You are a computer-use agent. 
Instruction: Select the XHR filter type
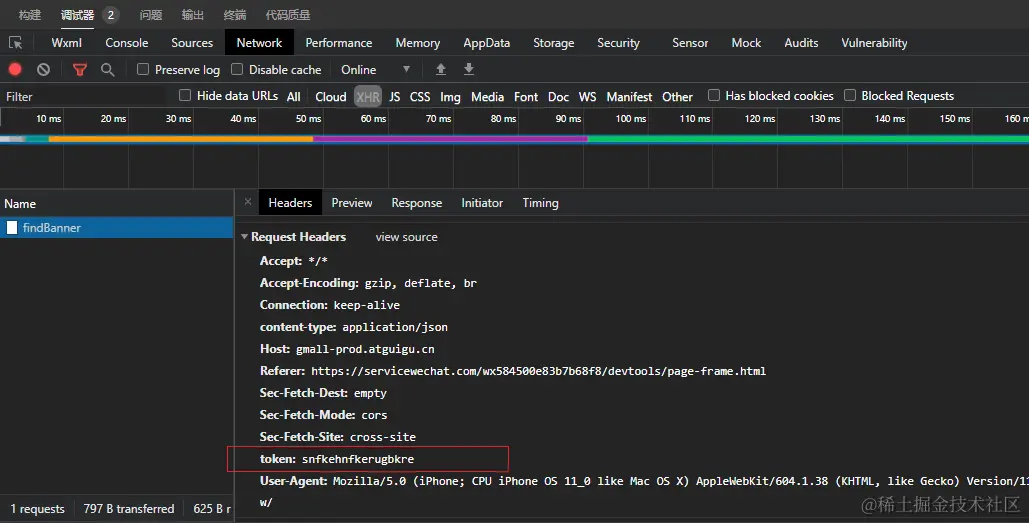point(368,97)
